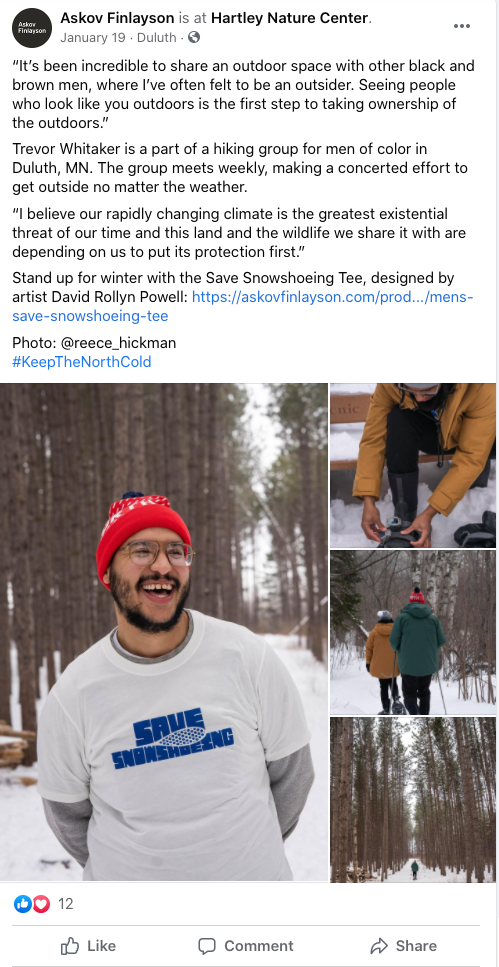Image resolution: width=499 pixels, height=967 pixels.
Task: Open the photo of strapping on snowshoes
Action: coord(413,466)
